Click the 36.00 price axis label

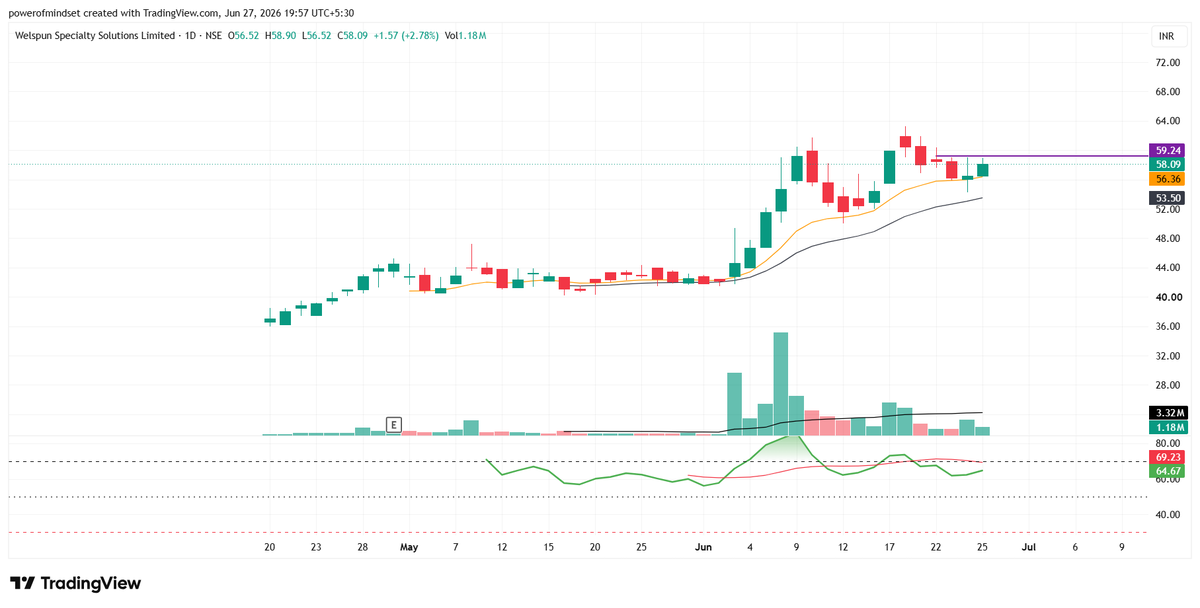[x=1168, y=327]
